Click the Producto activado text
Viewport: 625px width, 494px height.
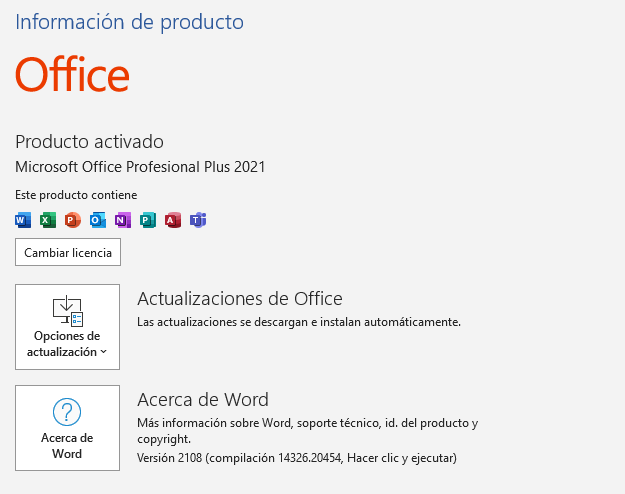(89, 142)
